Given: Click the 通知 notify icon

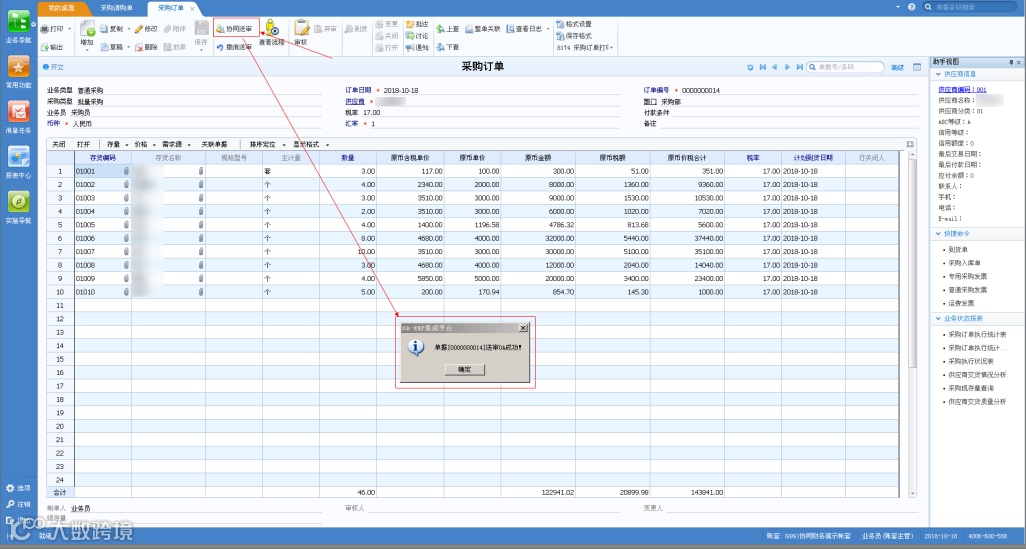Looking at the screenshot, I should click(410, 48).
